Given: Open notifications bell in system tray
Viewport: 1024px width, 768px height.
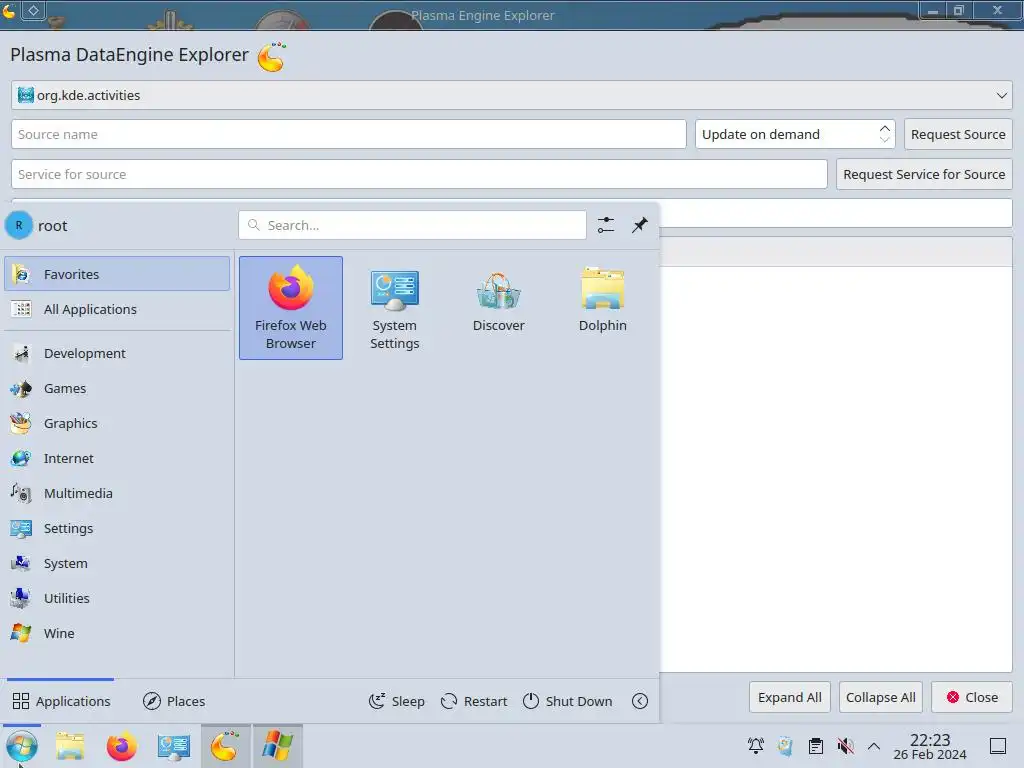Looking at the screenshot, I should click(756, 746).
